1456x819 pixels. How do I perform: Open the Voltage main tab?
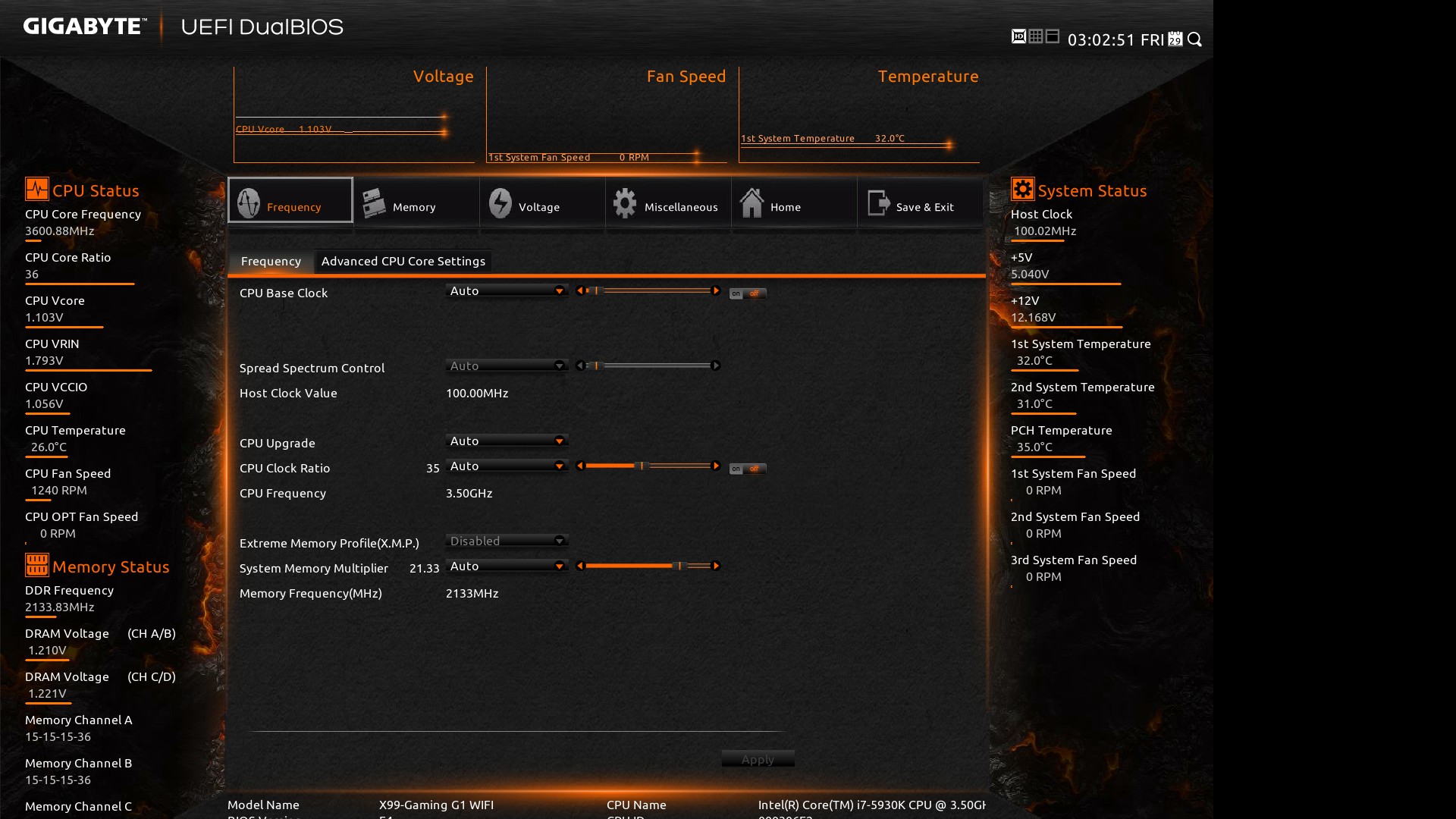tap(541, 201)
